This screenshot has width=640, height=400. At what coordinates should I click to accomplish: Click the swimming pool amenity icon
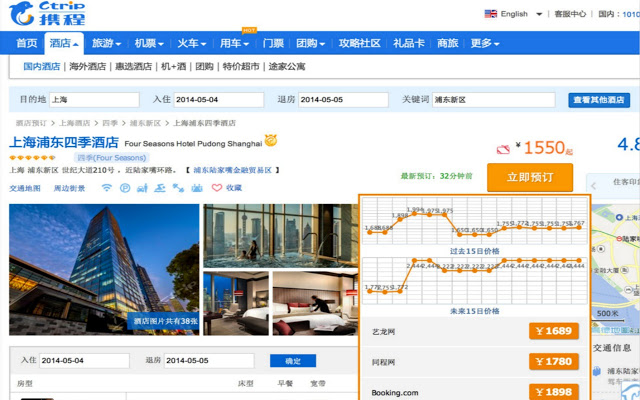tap(160, 188)
